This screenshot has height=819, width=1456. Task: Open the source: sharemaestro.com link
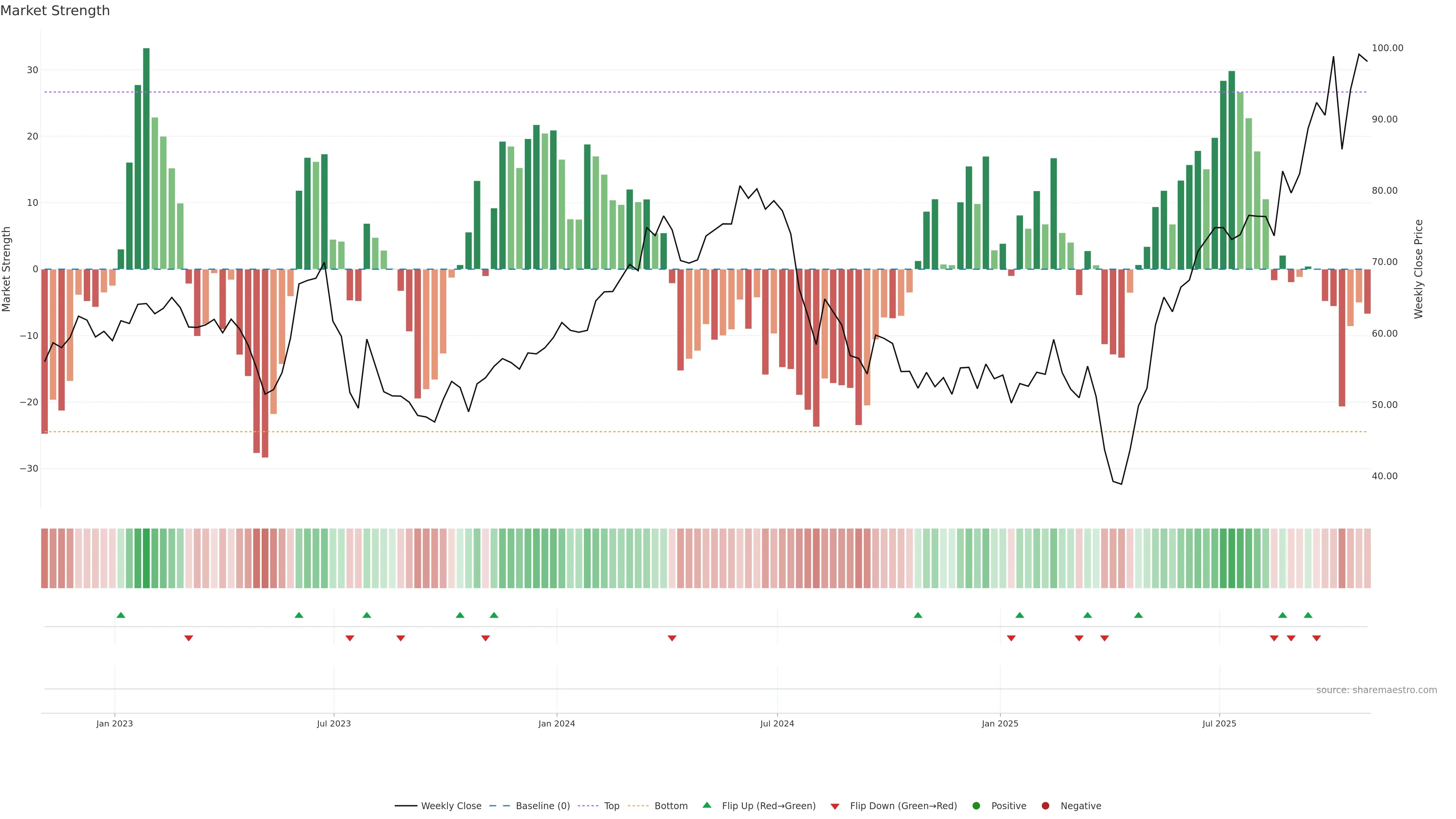tap(1376, 690)
